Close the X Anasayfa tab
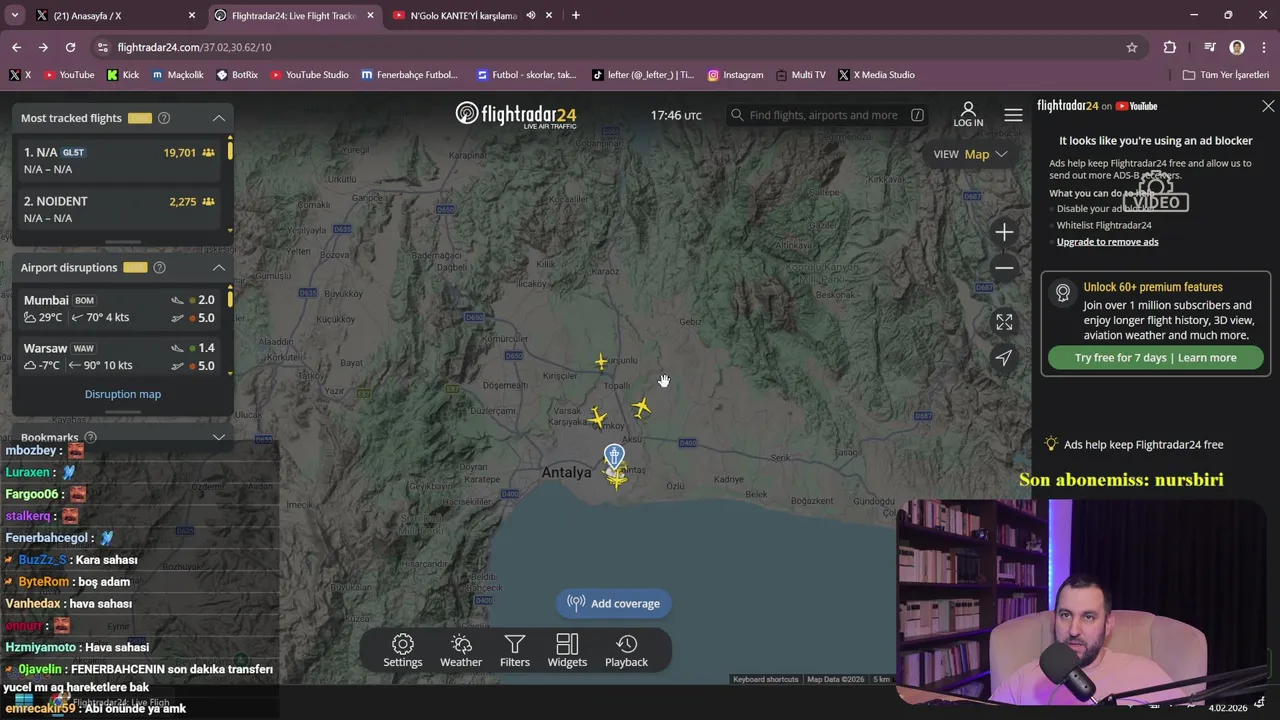This screenshot has width=1280, height=720. 192,15
